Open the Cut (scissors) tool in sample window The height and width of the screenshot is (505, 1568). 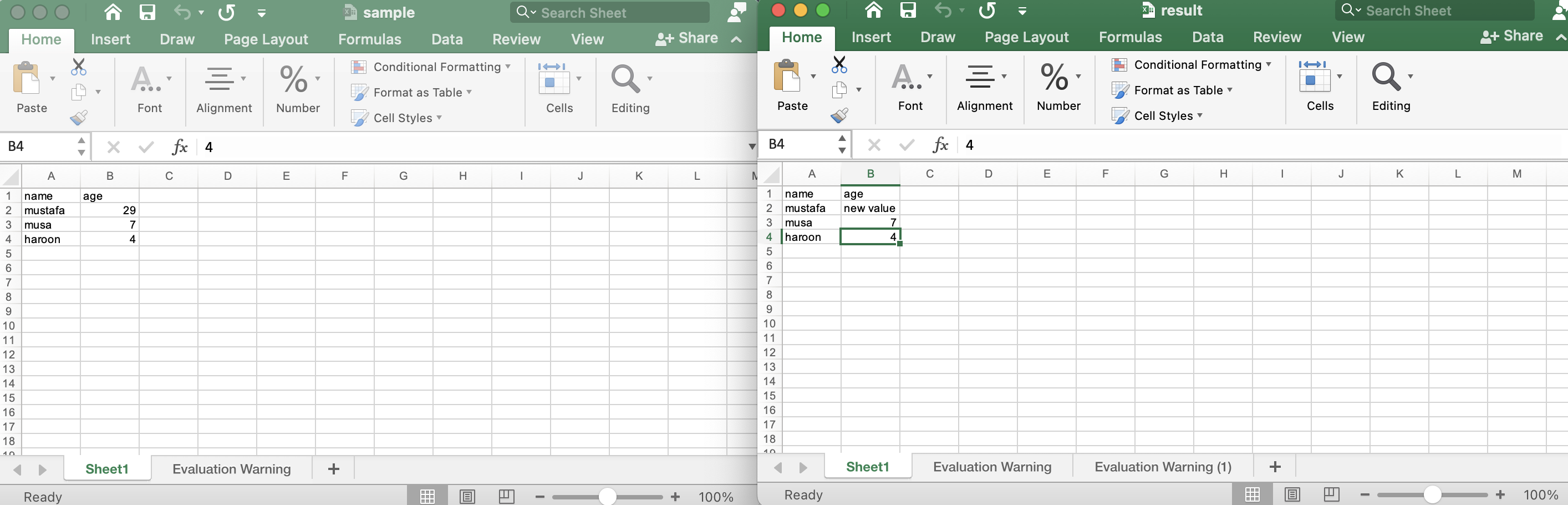coord(78,66)
